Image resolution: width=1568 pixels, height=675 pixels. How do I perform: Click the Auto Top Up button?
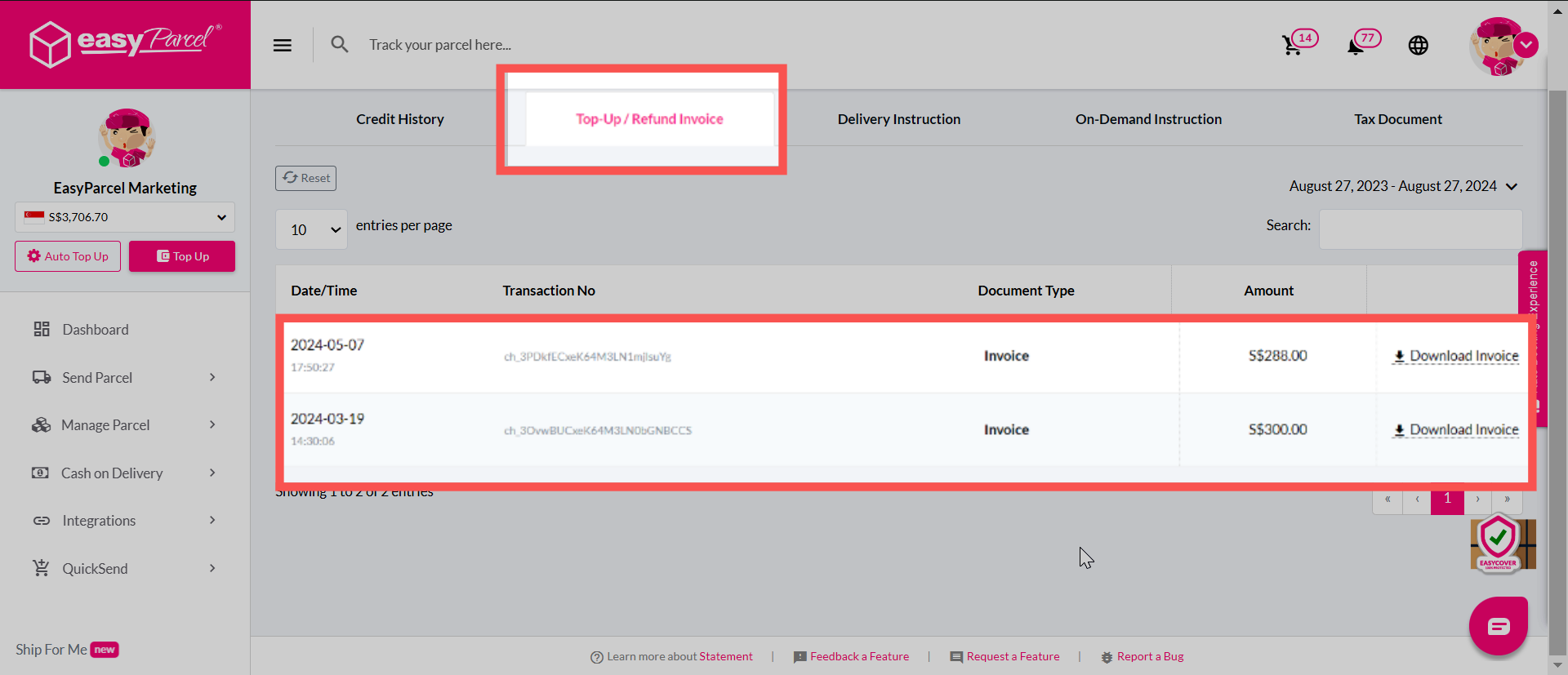point(68,256)
